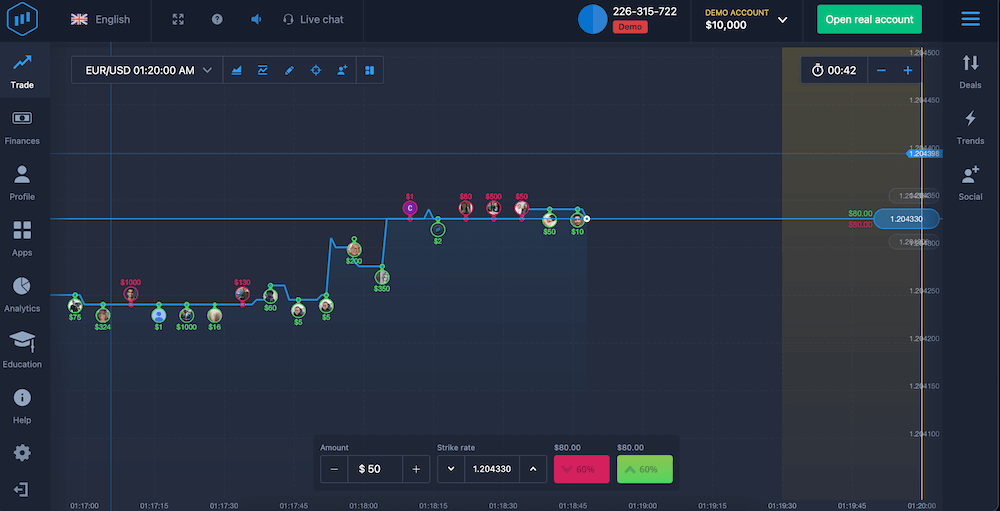Open the chart type area icon

click(x=237, y=71)
